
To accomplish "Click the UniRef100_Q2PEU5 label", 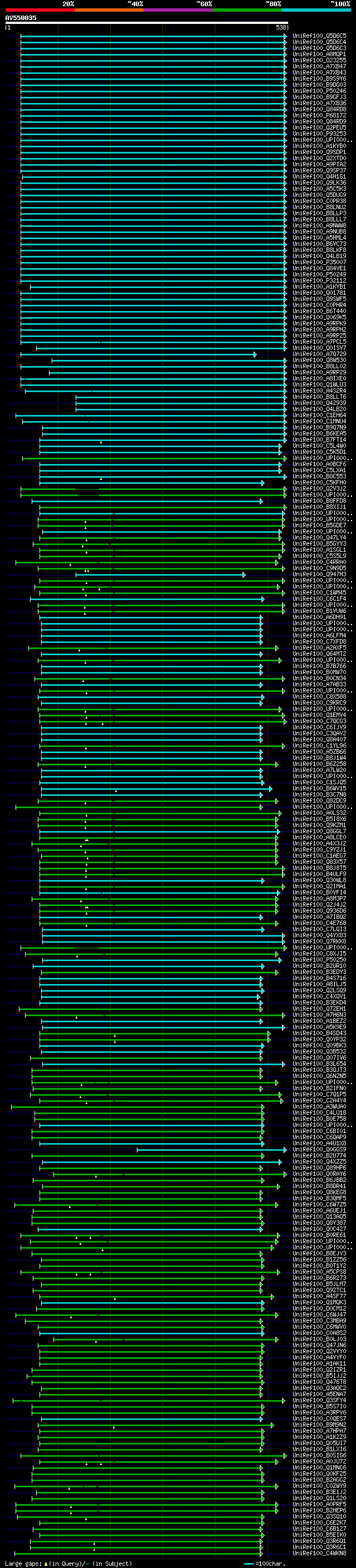I will (x=319, y=127).
